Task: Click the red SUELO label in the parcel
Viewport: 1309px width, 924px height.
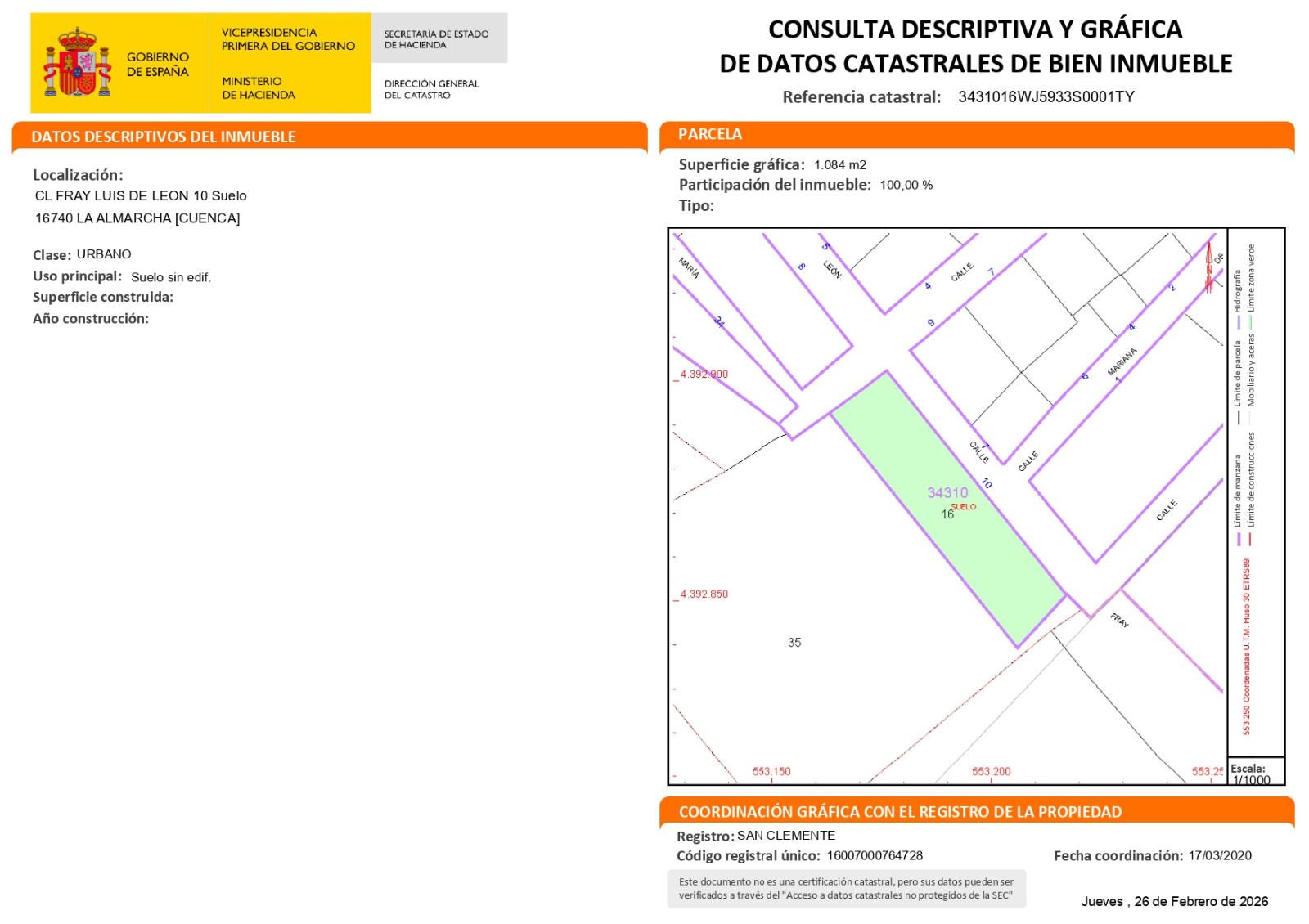Action: [x=963, y=507]
